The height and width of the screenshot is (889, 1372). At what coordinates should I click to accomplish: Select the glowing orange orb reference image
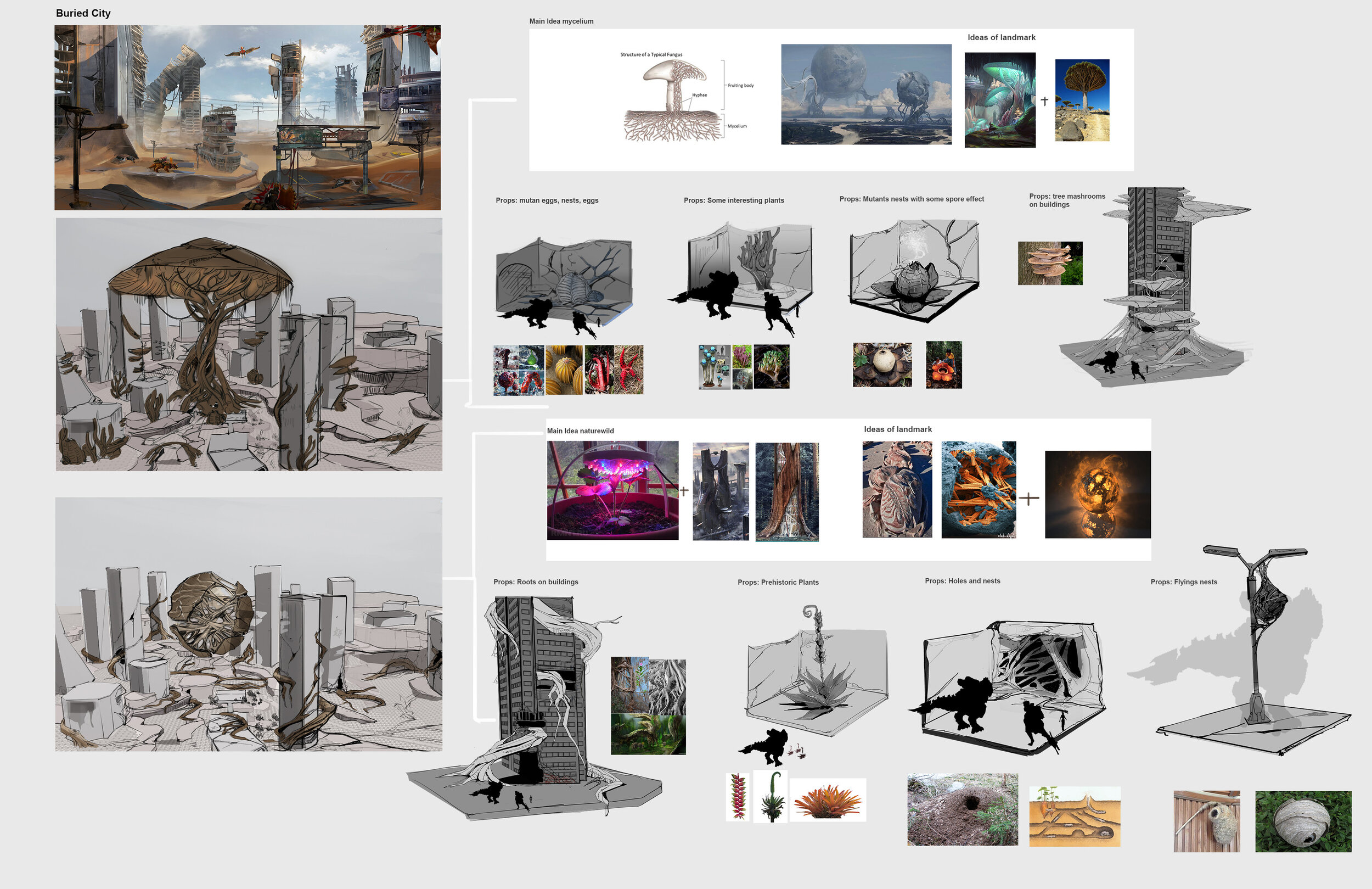coord(1097,494)
